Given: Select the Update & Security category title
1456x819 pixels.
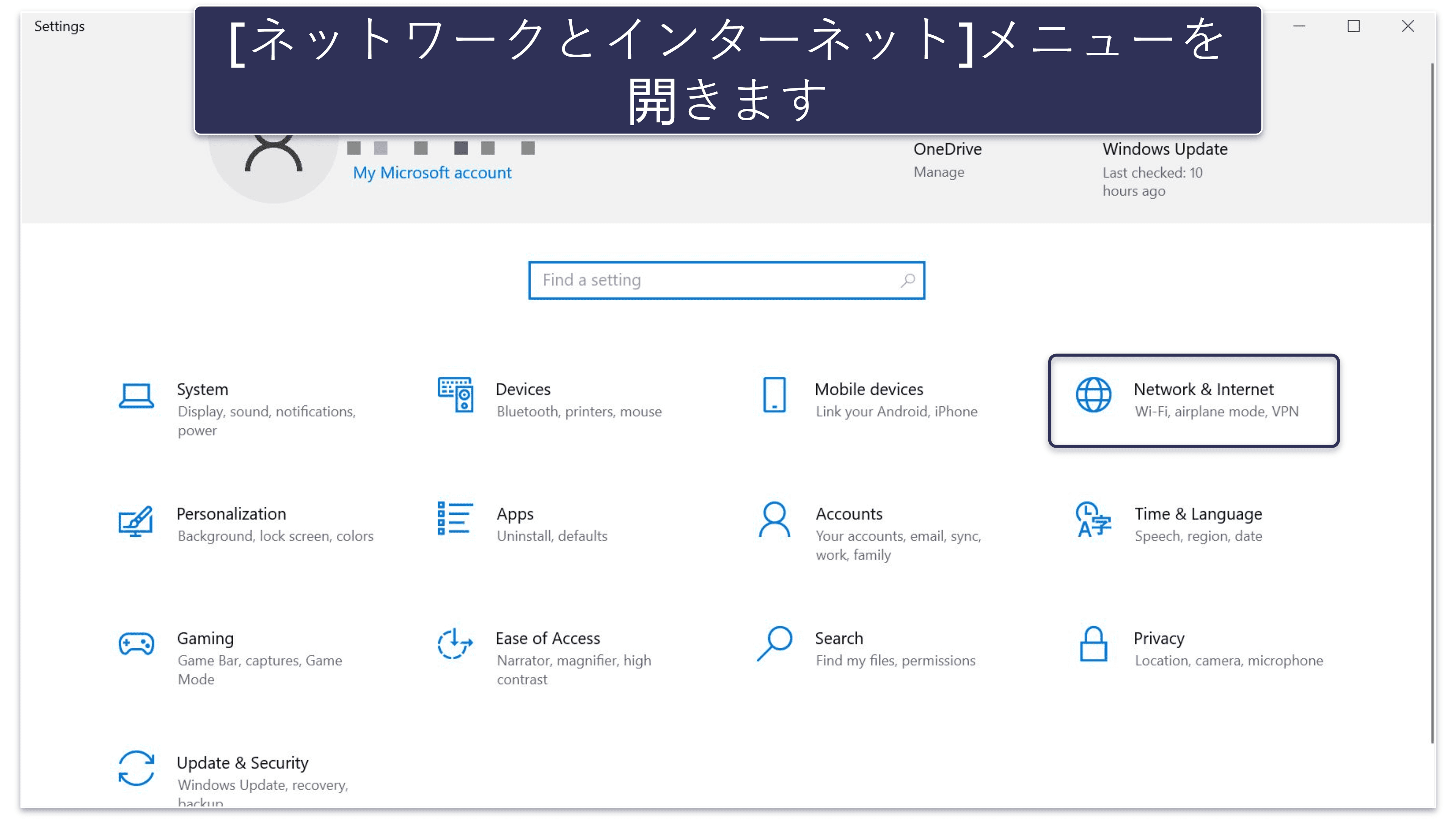Looking at the screenshot, I should coord(242,763).
